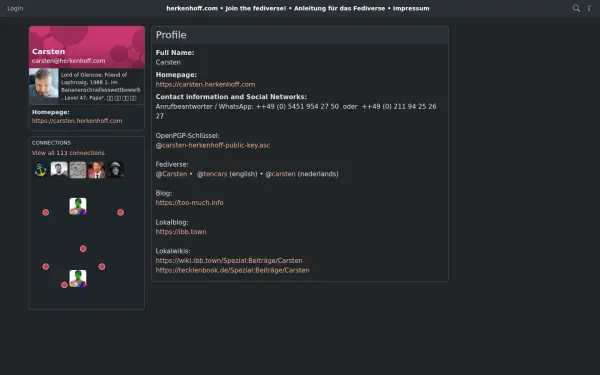Screen dimensions: 600x375
Task: Click the Login link
Action: [x=15, y=8]
